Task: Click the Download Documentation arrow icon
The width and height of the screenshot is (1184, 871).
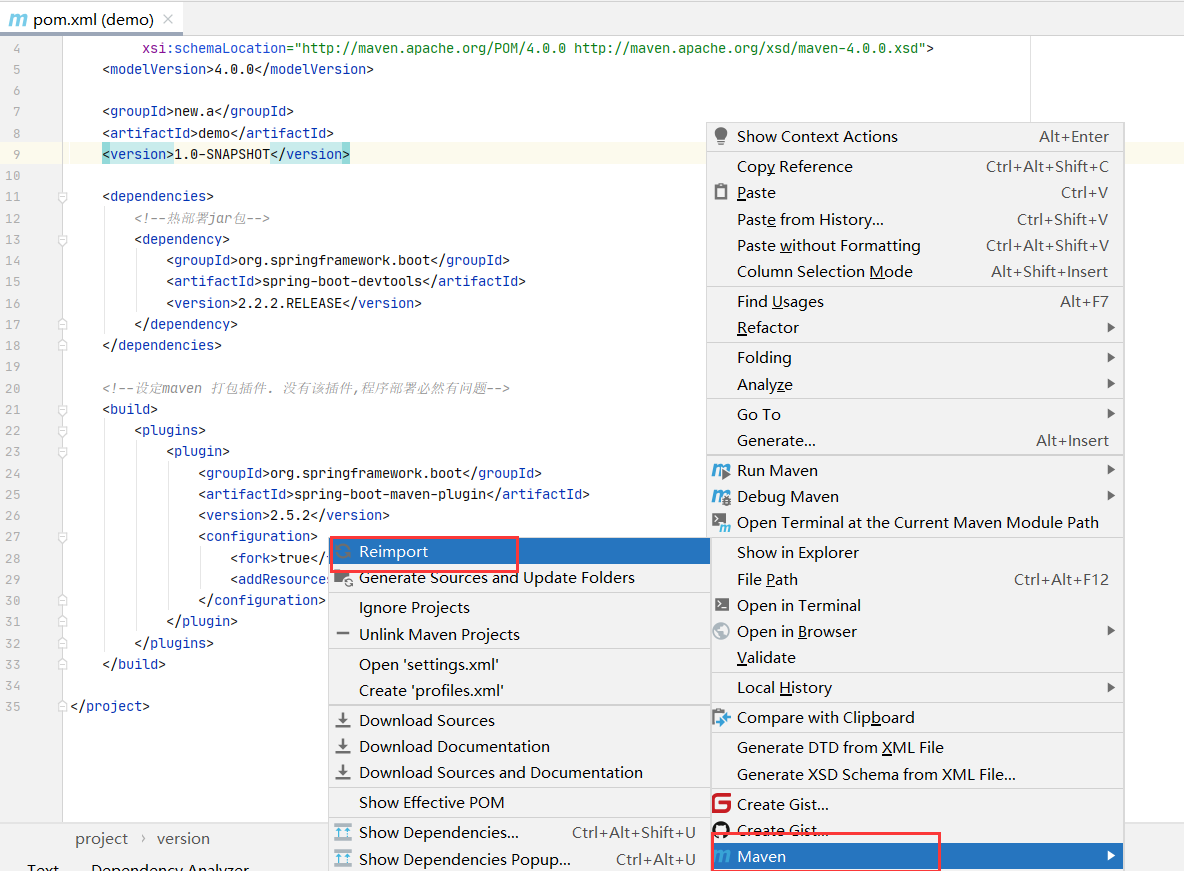Action: (x=343, y=746)
